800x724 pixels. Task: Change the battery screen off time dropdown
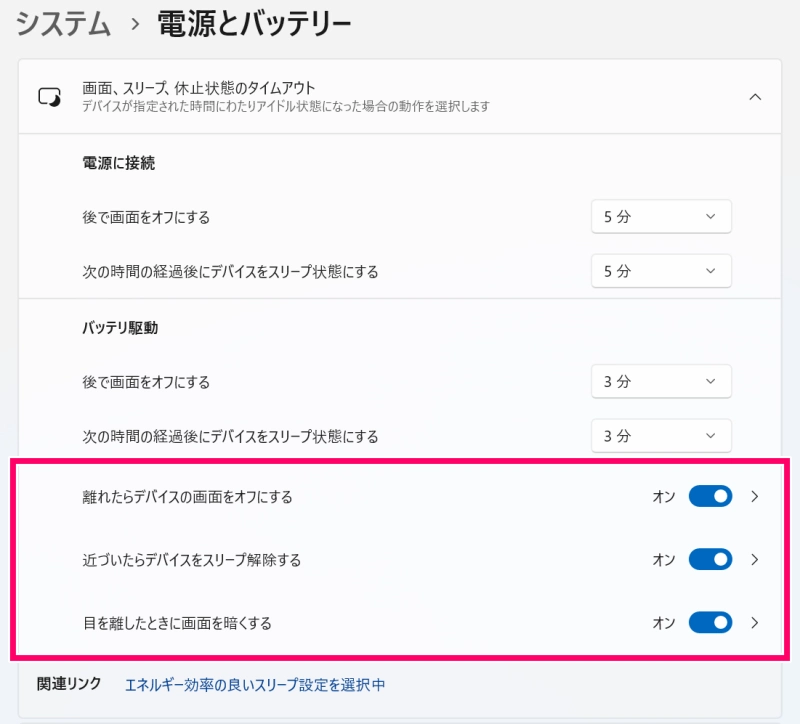coord(661,381)
